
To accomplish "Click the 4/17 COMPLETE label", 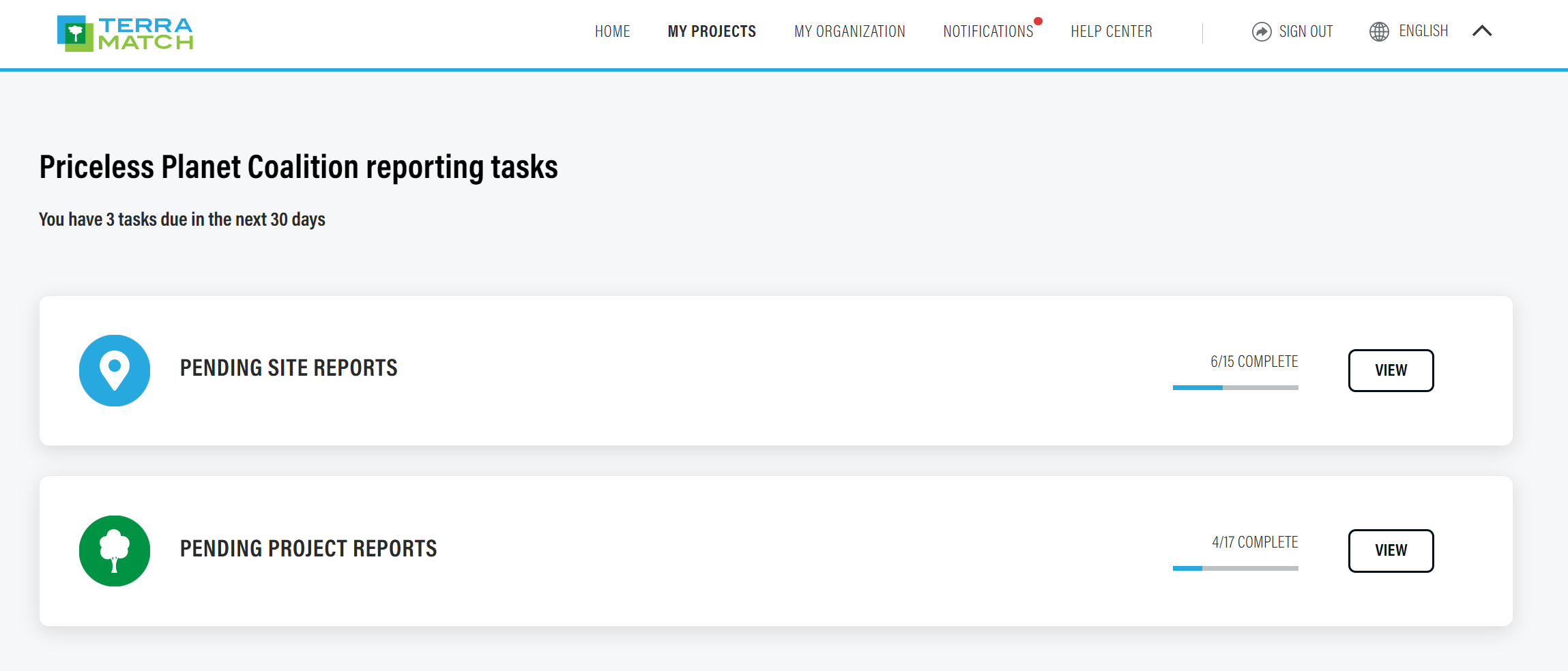I will [x=1255, y=542].
